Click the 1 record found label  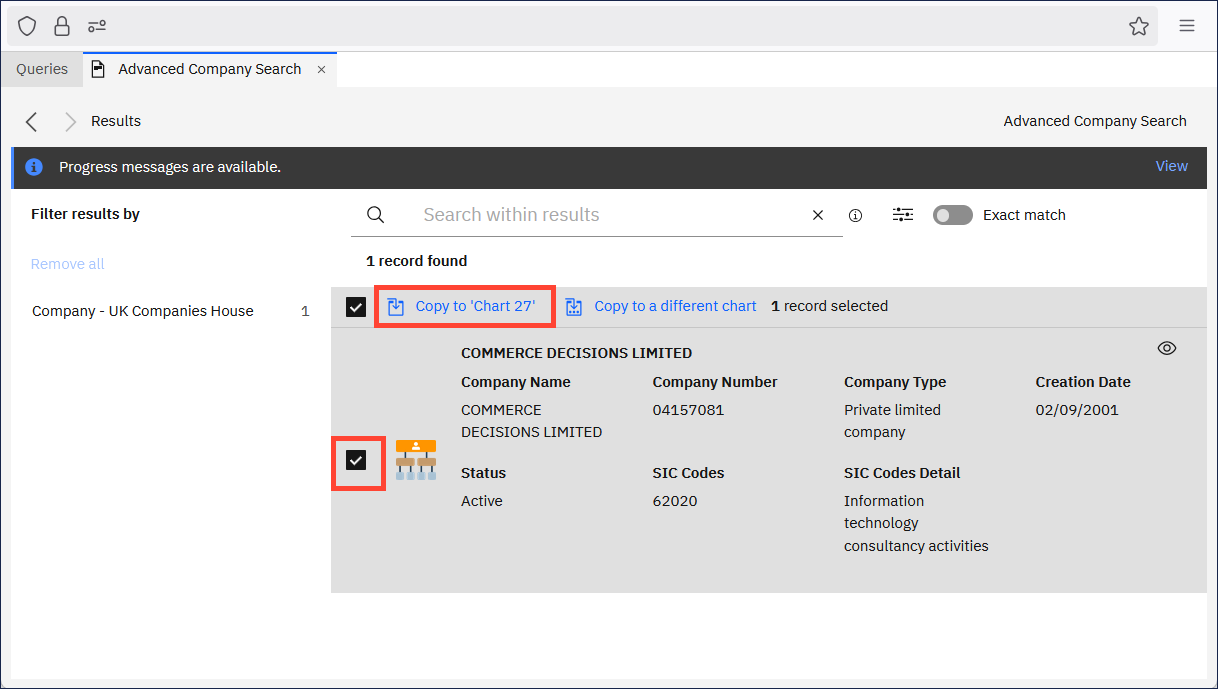[x=416, y=261]
